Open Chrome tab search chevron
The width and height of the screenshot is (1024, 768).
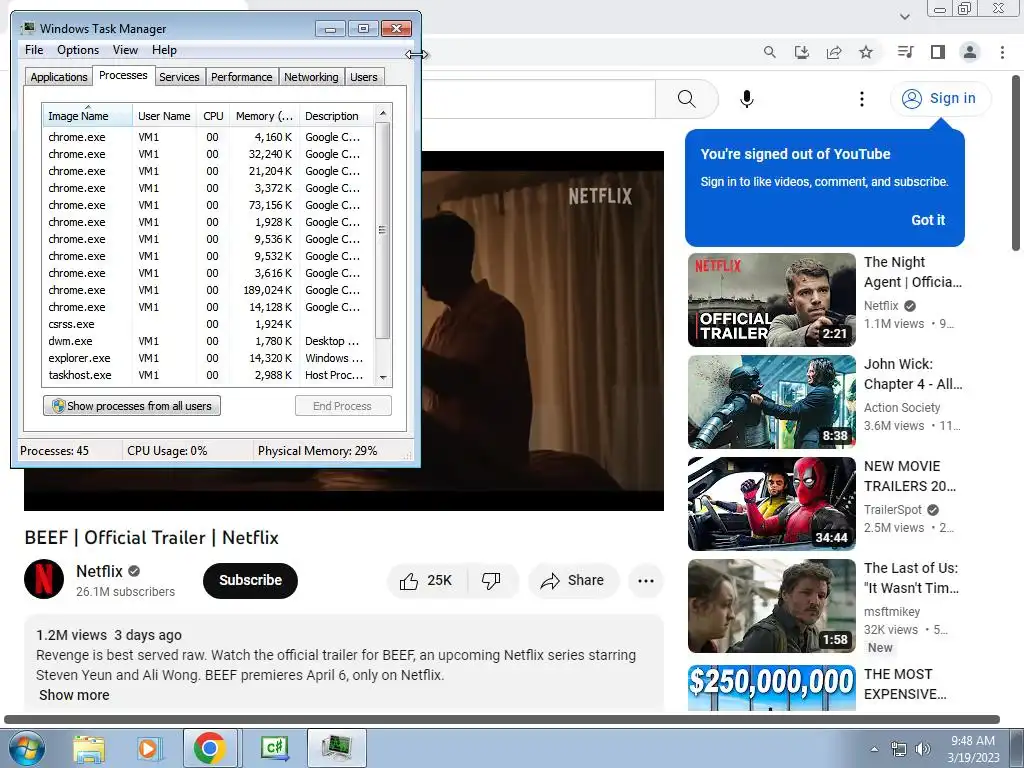[x=904, y=16]
